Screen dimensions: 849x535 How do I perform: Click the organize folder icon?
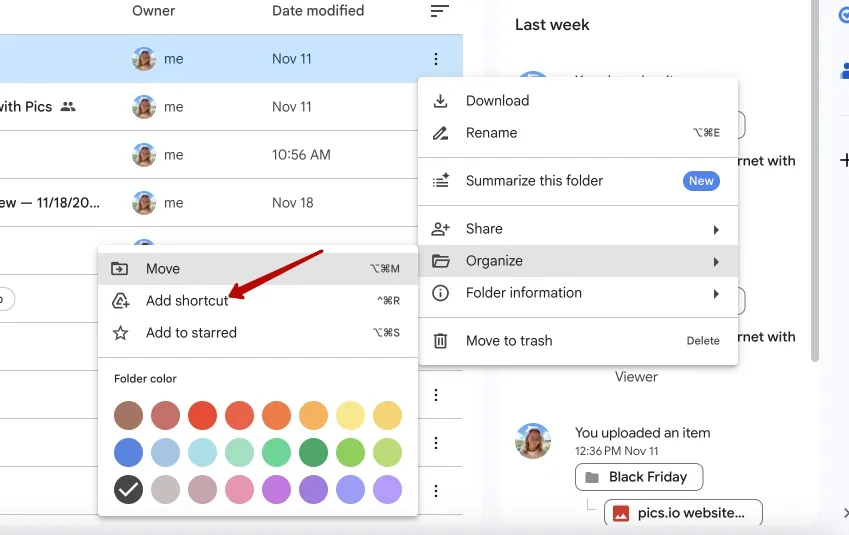pos(440,261)
